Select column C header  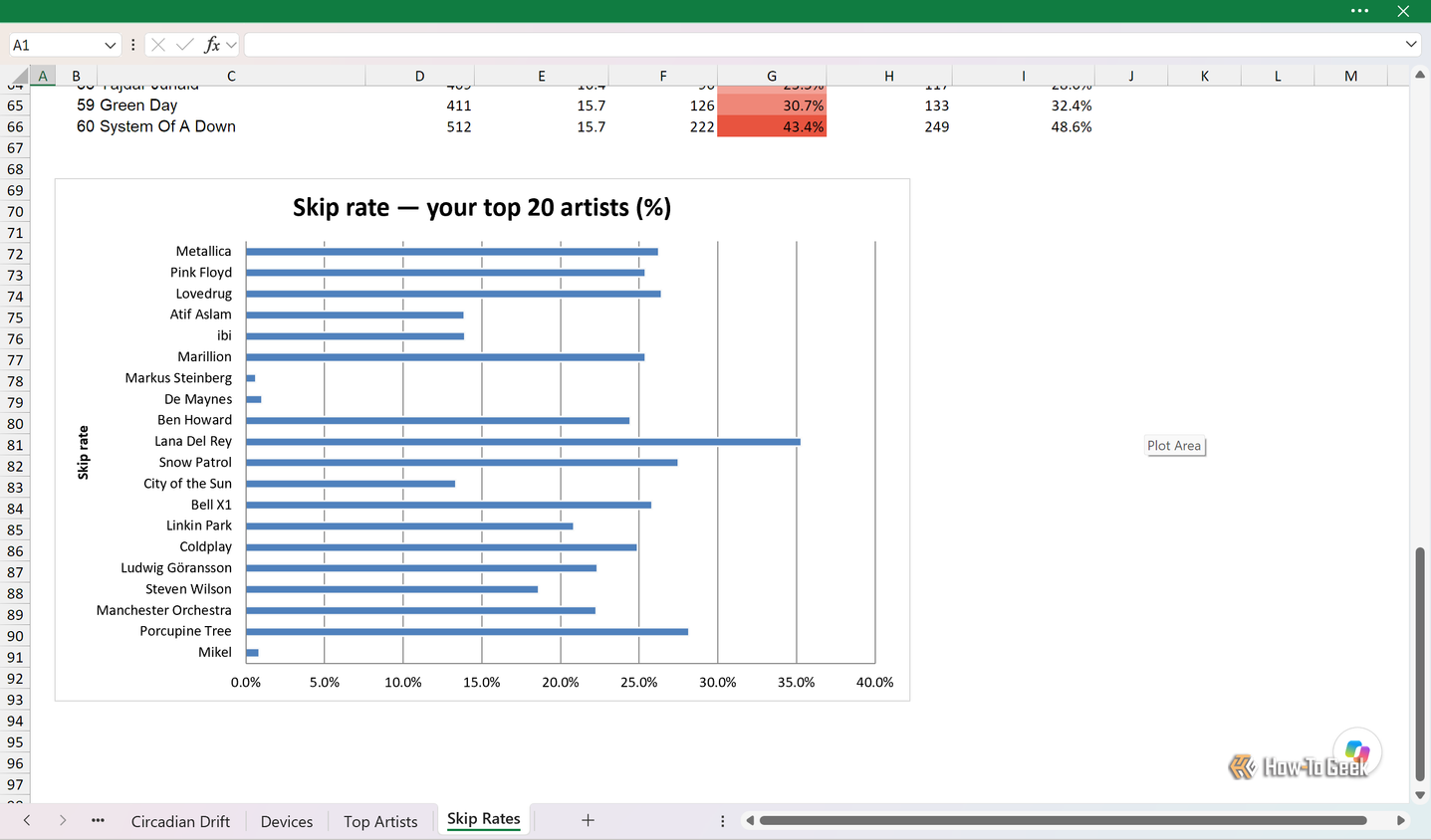(231, 76)
